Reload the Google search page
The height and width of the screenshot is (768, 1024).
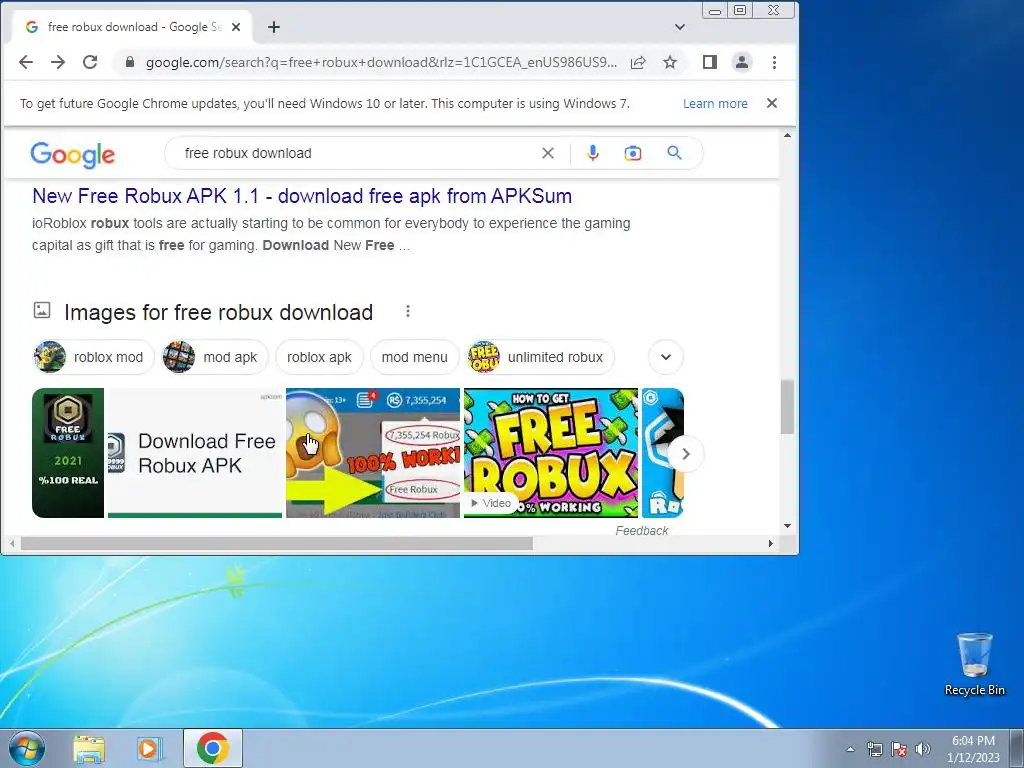point(90,62)
